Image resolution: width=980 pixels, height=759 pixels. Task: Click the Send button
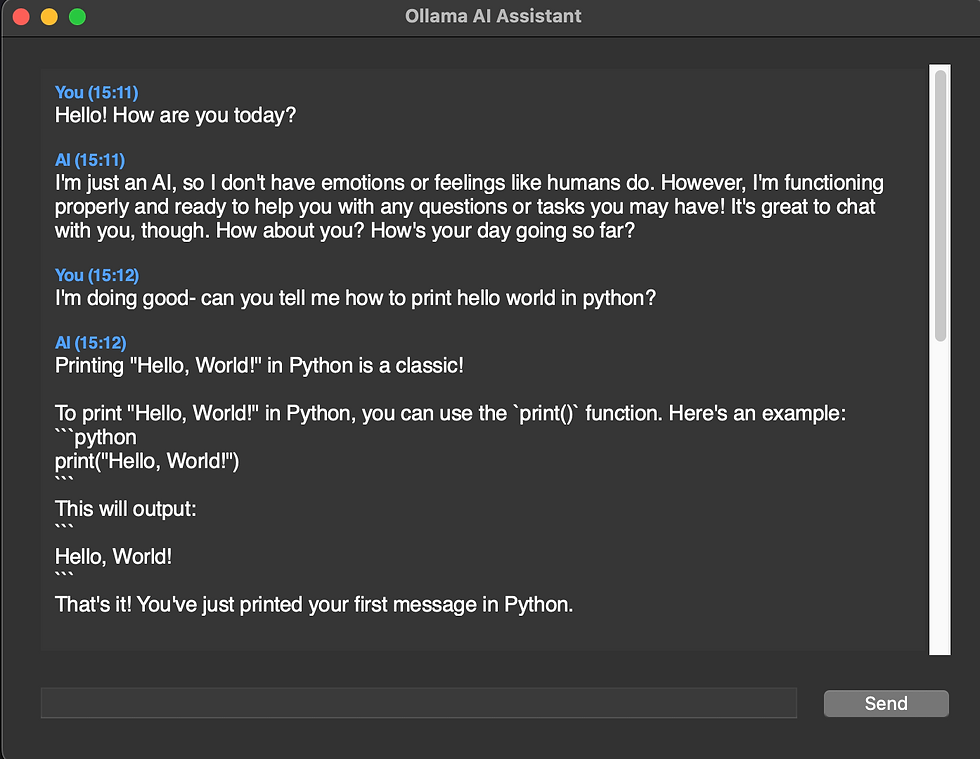point(886,703)
